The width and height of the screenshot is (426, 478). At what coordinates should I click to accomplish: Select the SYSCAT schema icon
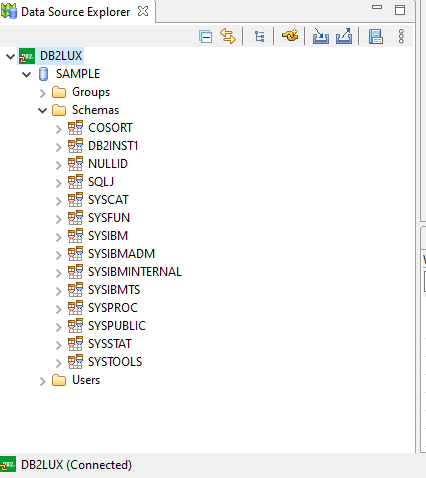(x=75, y=200)
